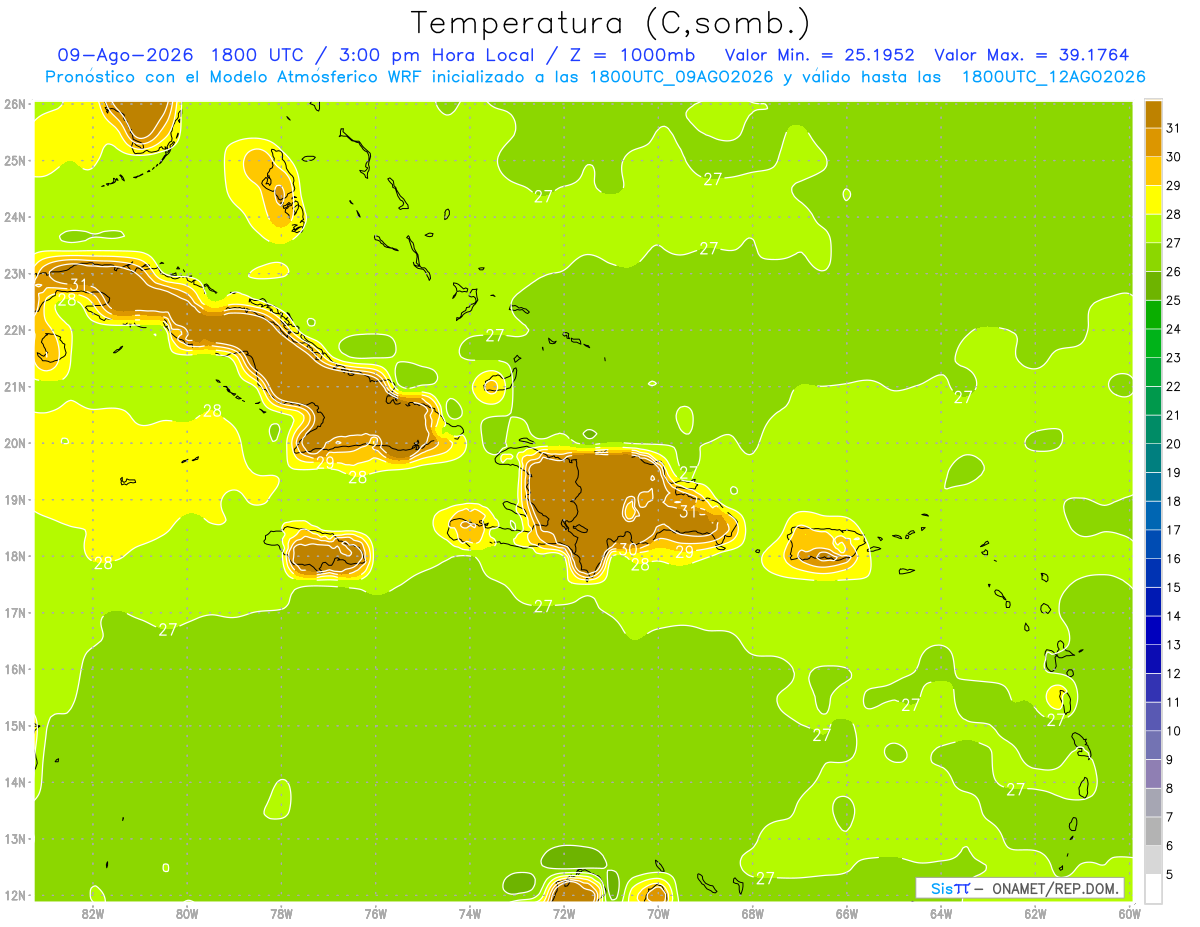Click the 12N latitude label

coord(15,895)
